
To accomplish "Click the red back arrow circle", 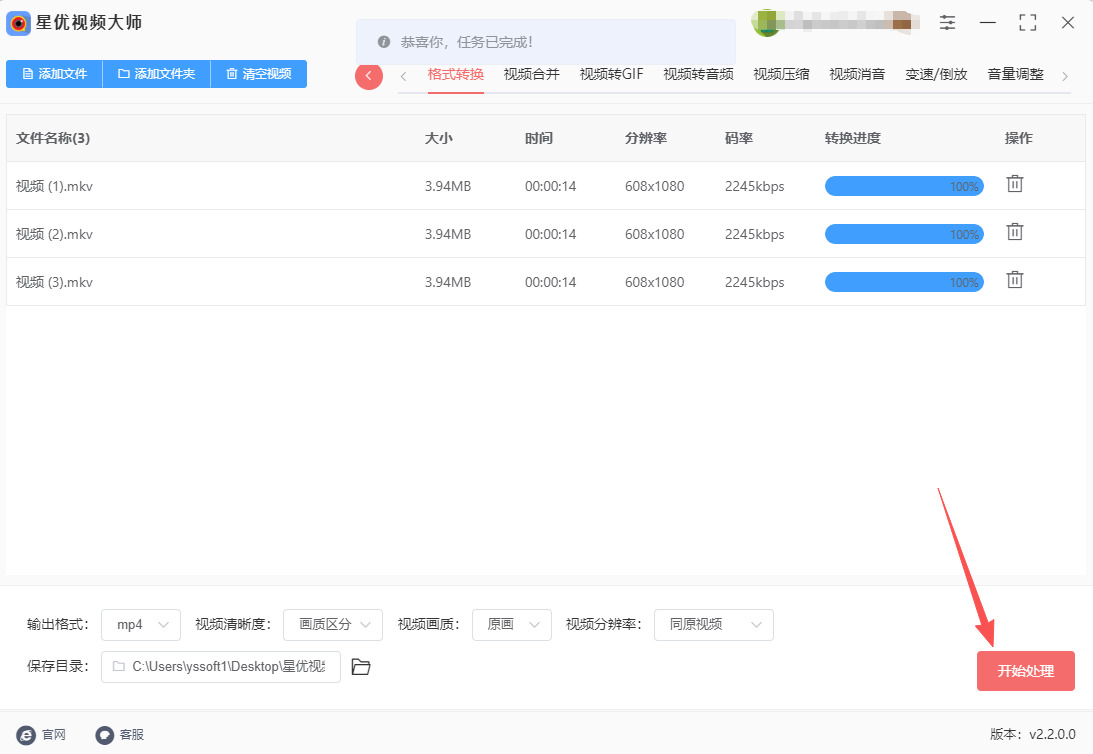I will coord(369,76).
